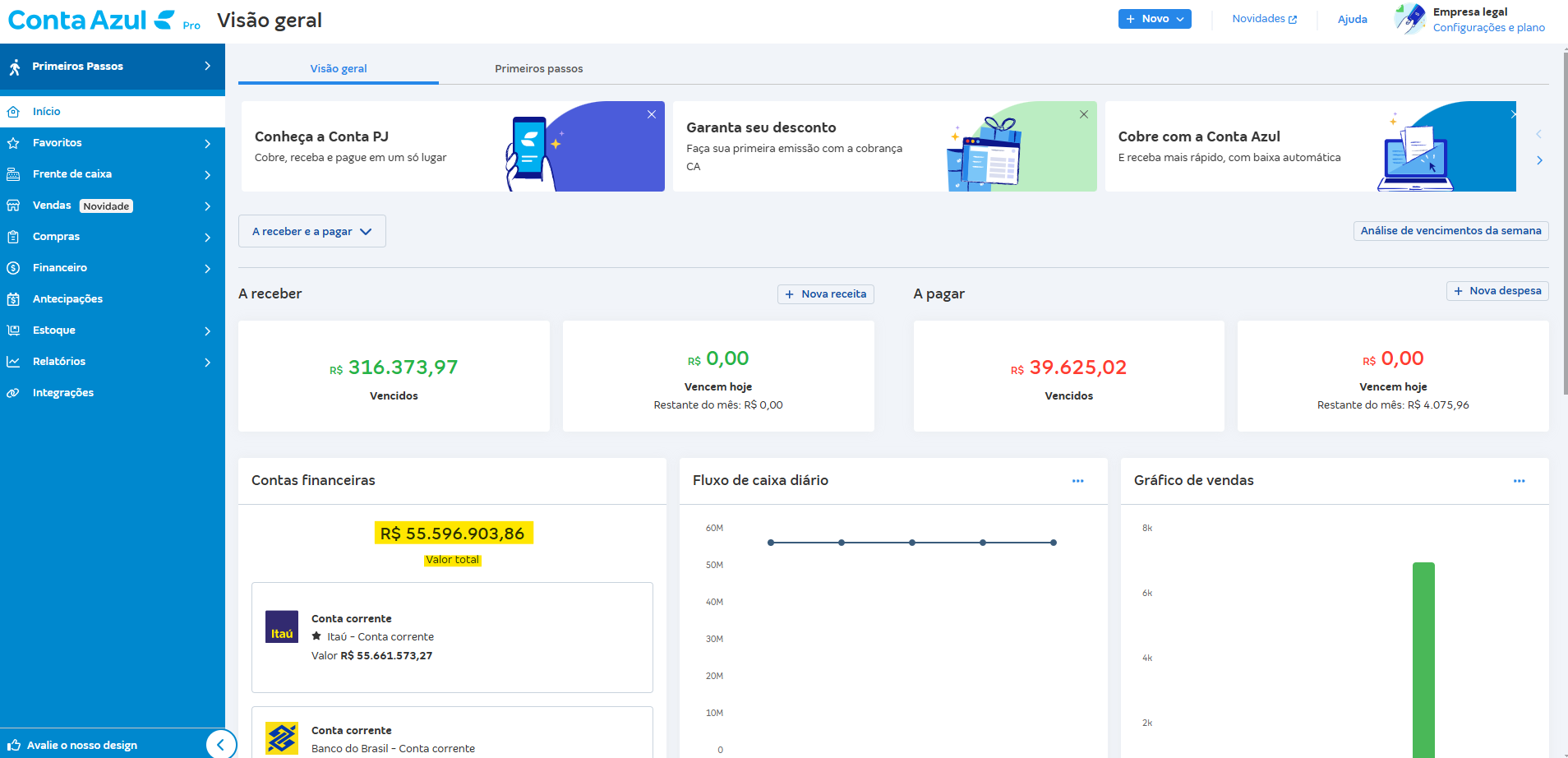Open the Cobre com a Conta Azul banner
Image resolution: width=1568 pixels, height=758 pixels.
(1311, 146)
